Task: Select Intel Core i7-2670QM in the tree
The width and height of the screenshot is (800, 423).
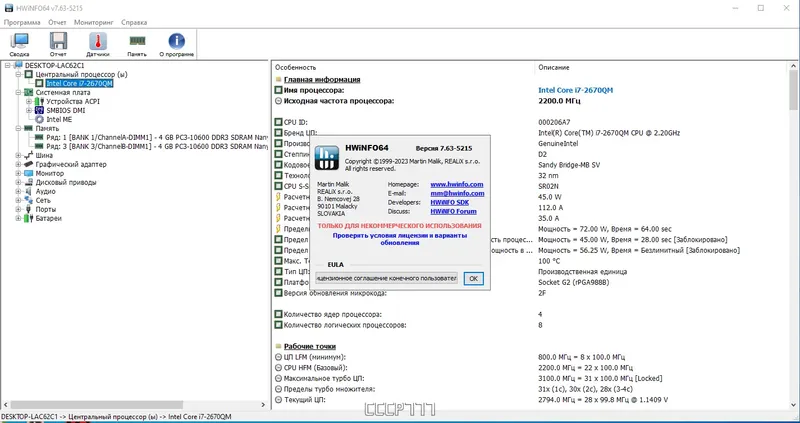Action: (79, 84)
